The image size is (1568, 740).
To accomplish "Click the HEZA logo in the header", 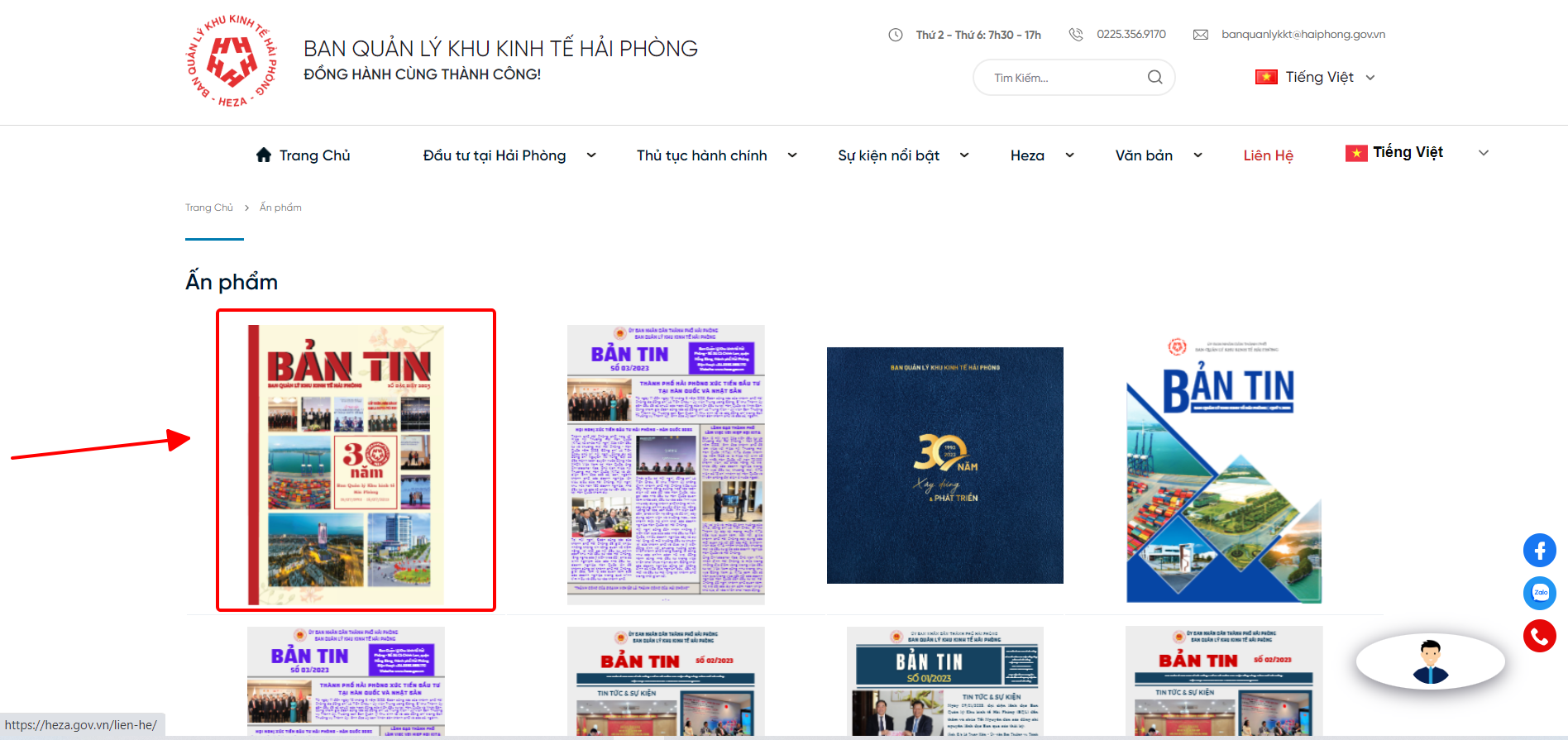I will 231,62.
